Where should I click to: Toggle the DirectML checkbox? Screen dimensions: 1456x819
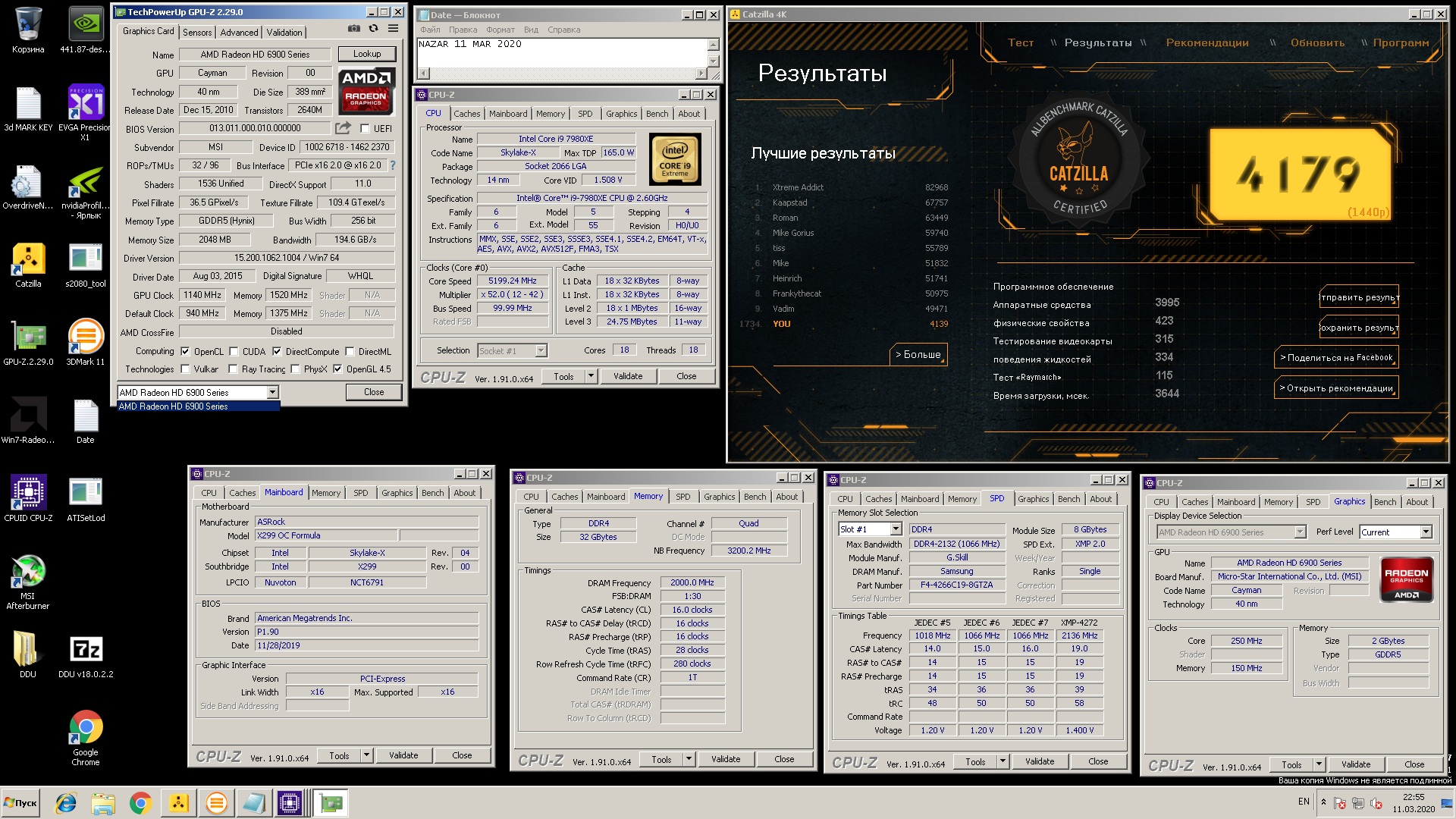pyautogui.click(x=350, y=351)
